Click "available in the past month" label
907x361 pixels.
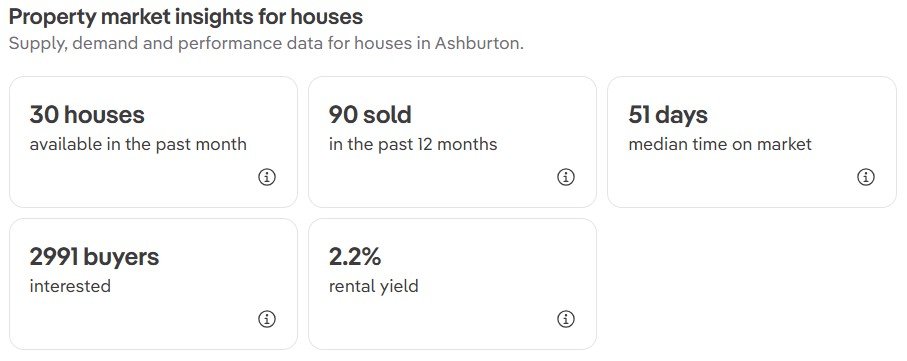pyautogui.click(x=138, y=144)
